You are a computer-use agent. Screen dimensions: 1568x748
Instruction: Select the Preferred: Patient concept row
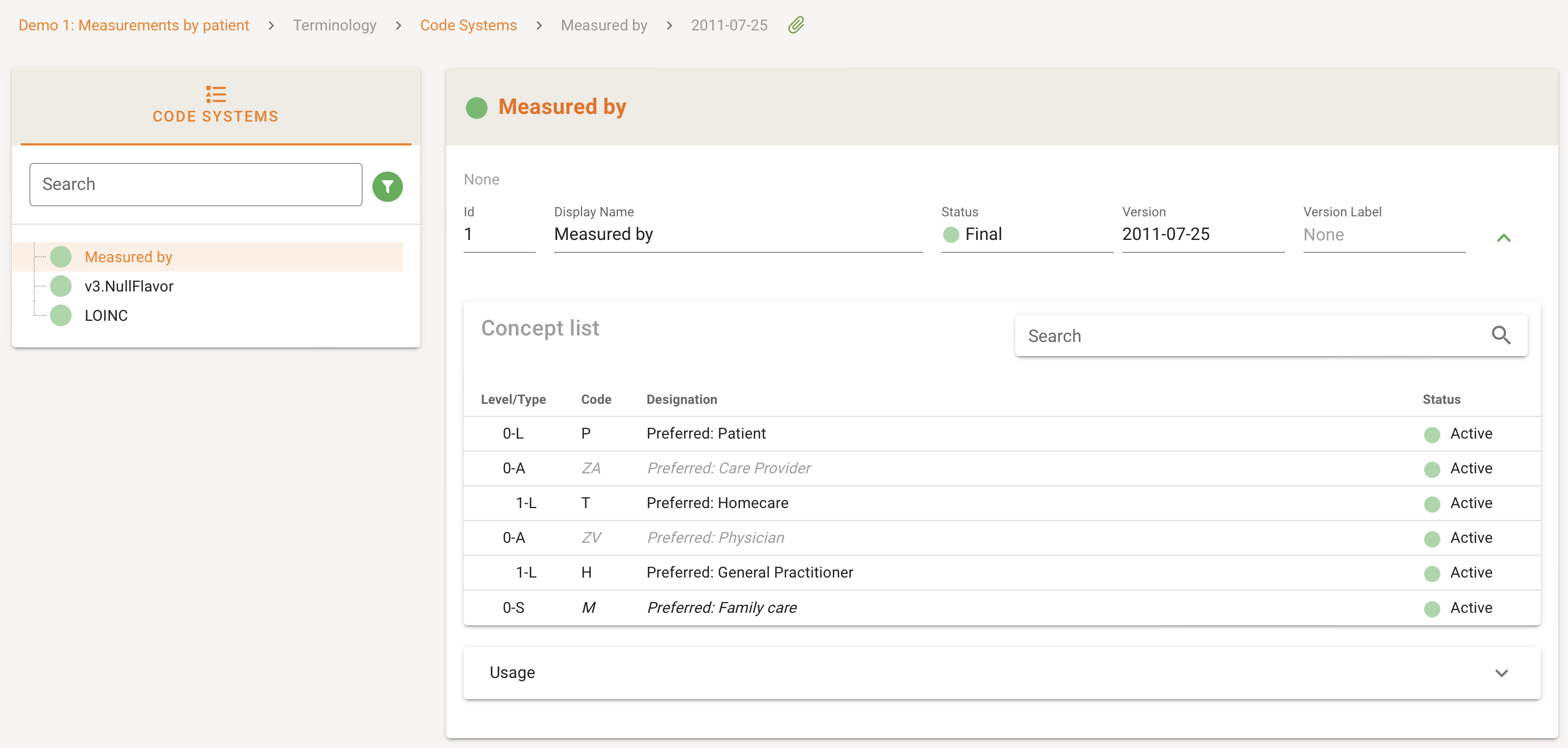click(706, 433)
